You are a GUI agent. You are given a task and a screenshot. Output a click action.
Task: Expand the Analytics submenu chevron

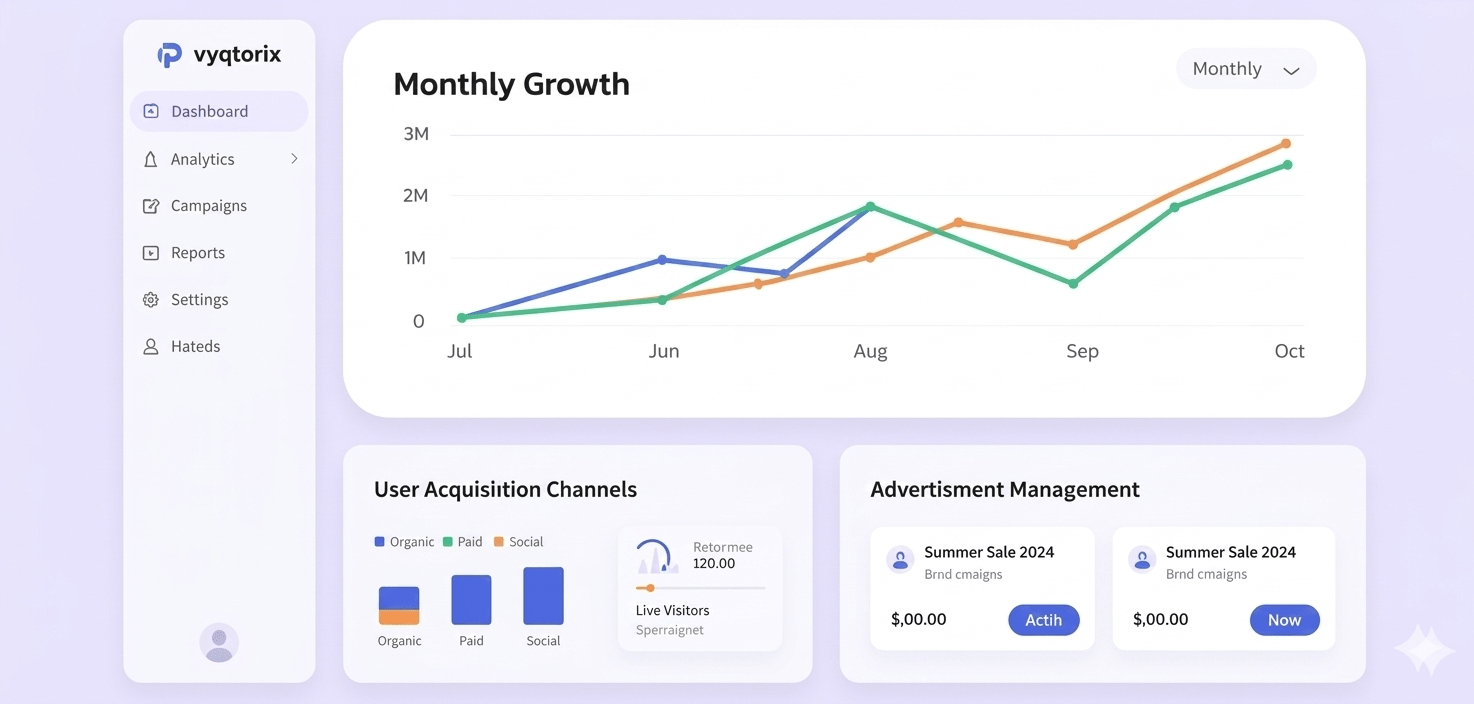click(294, 159)
